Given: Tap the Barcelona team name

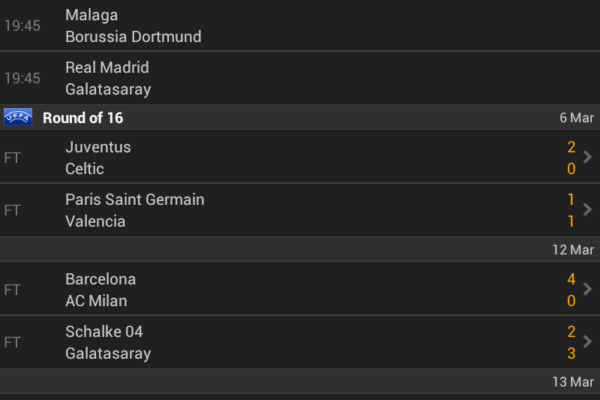Looking at the screenshot, I should coord(100,279).
